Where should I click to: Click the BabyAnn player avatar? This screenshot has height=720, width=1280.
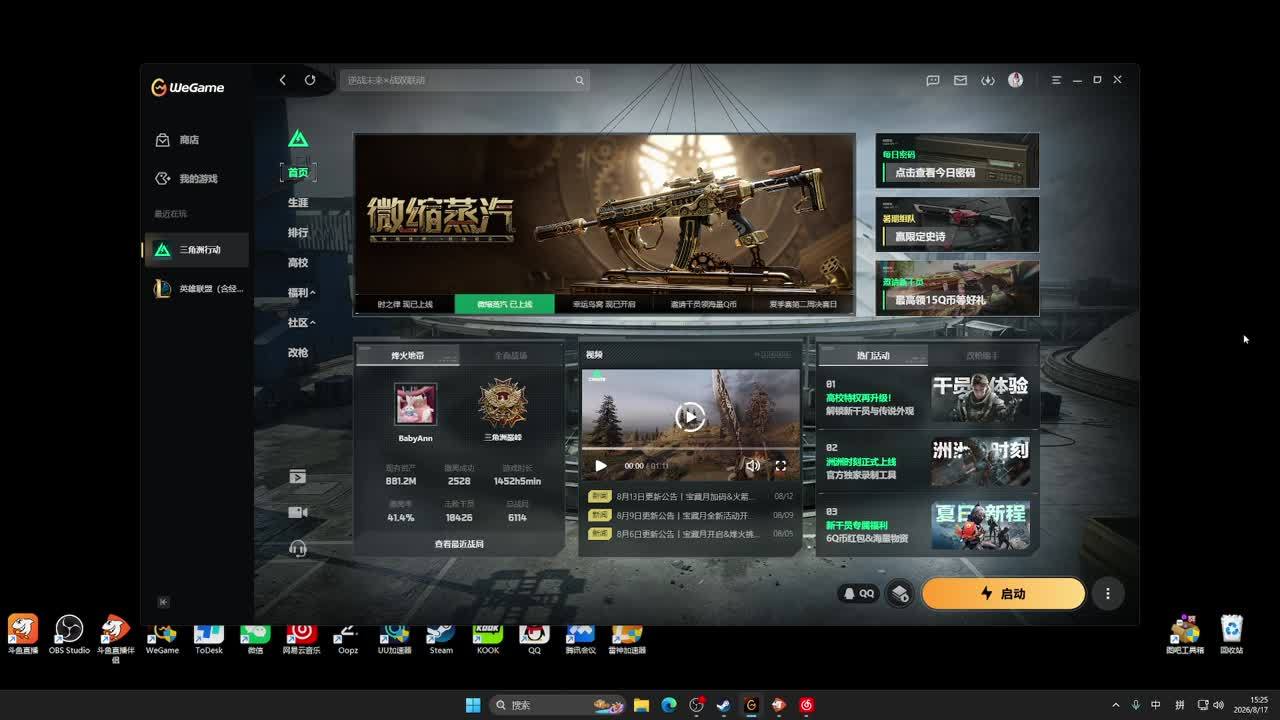(x=415, y=404)
